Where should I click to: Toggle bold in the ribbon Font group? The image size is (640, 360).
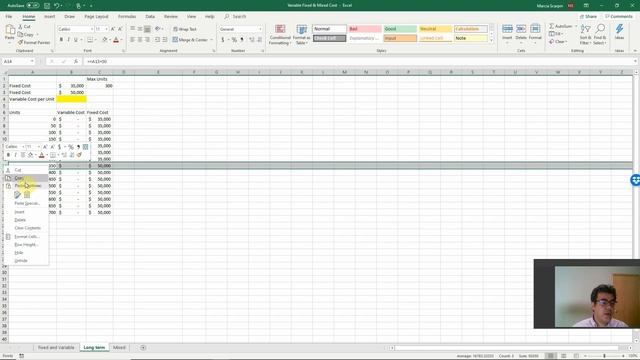coord(61,40)
